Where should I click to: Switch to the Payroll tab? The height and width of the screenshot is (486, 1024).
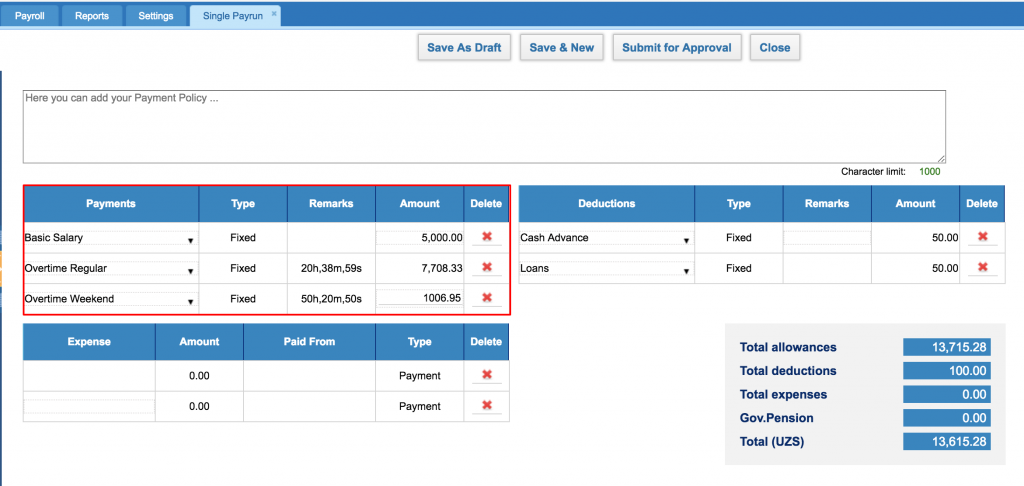tap(30, 16)
